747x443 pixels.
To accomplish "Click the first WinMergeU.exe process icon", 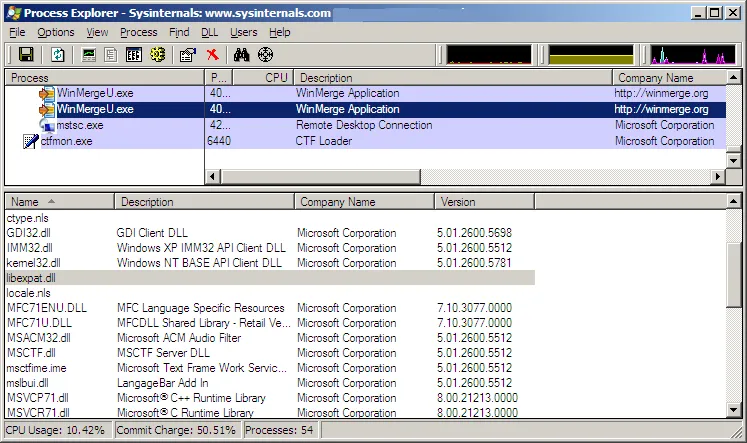I will point(47,93).
